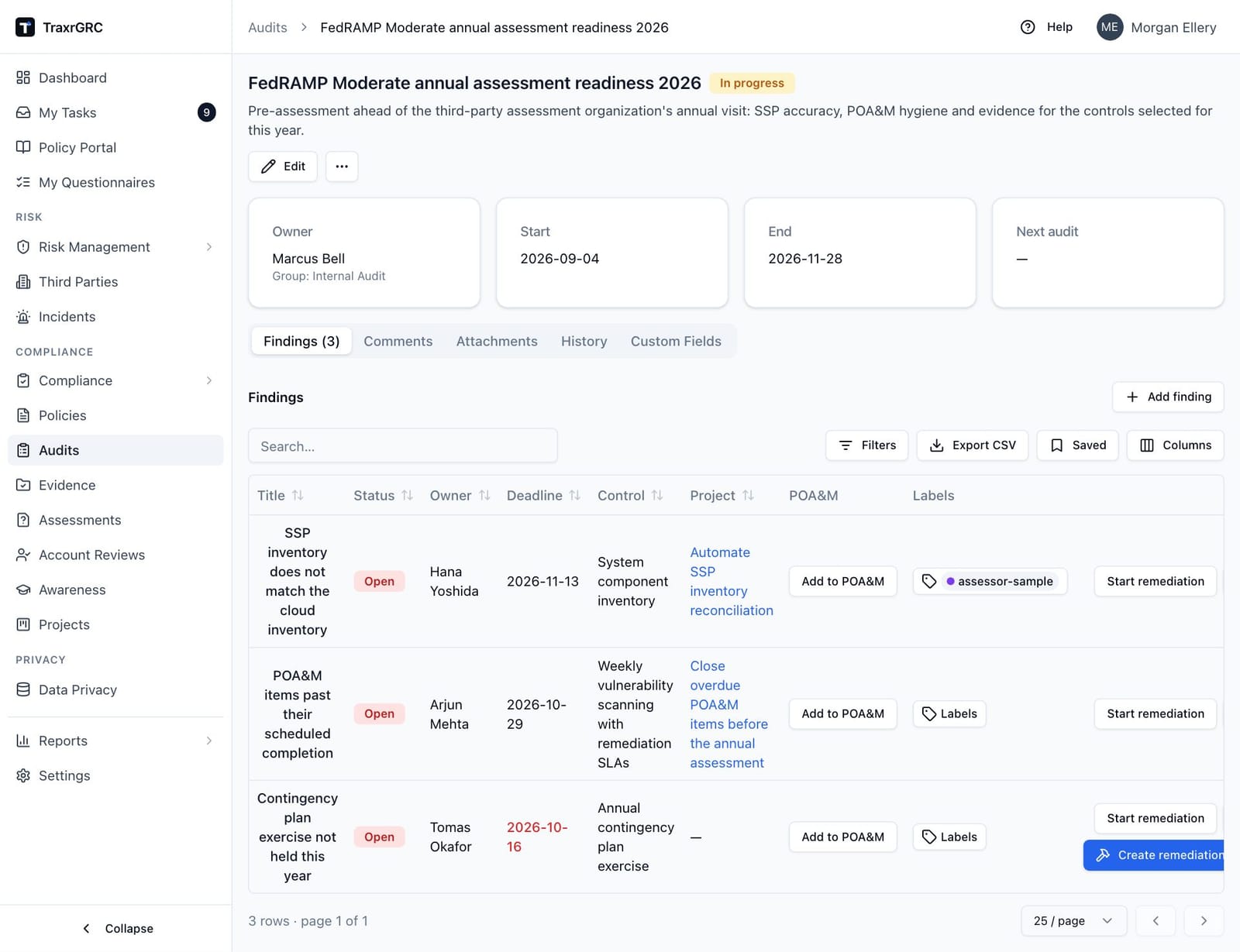This screenshot has width=1240, height=952.
Task: Open Saved views
Action: [1077, 445]
